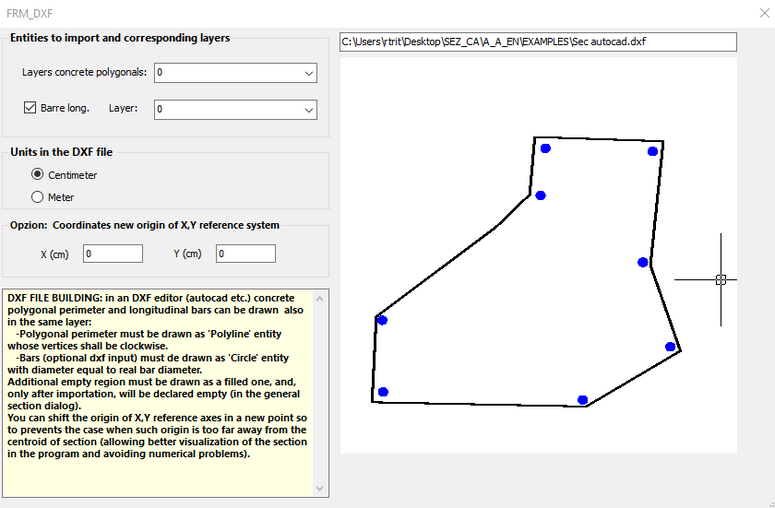
Task: Click the X (cm) origin input field
Action: pyautogui.click(x=113, y=254)
